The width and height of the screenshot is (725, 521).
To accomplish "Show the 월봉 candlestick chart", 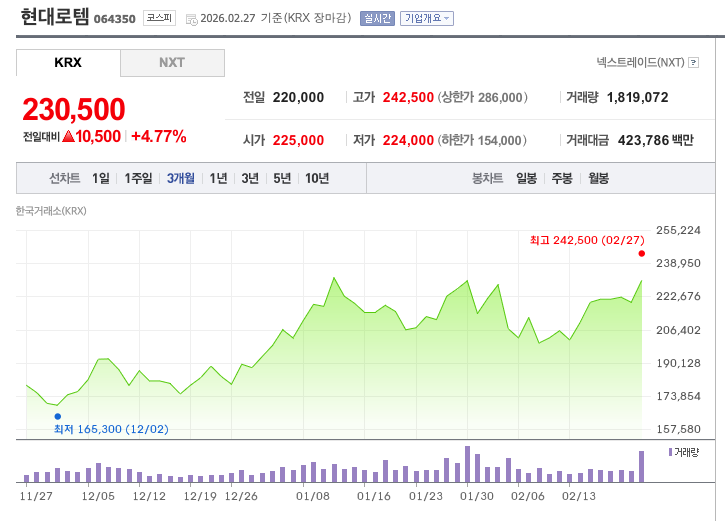I will tap(598, 178).
